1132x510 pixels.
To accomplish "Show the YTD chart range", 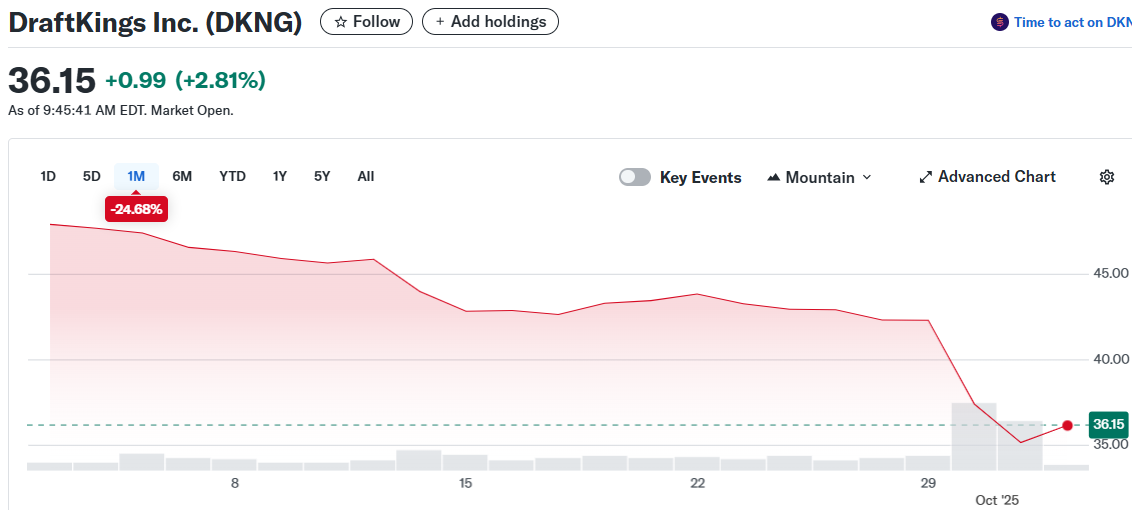I will point(232,176).
